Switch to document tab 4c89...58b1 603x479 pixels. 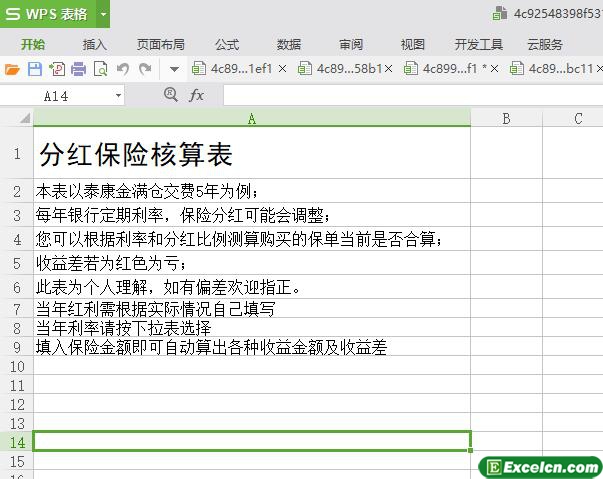[x=340, y=69]
